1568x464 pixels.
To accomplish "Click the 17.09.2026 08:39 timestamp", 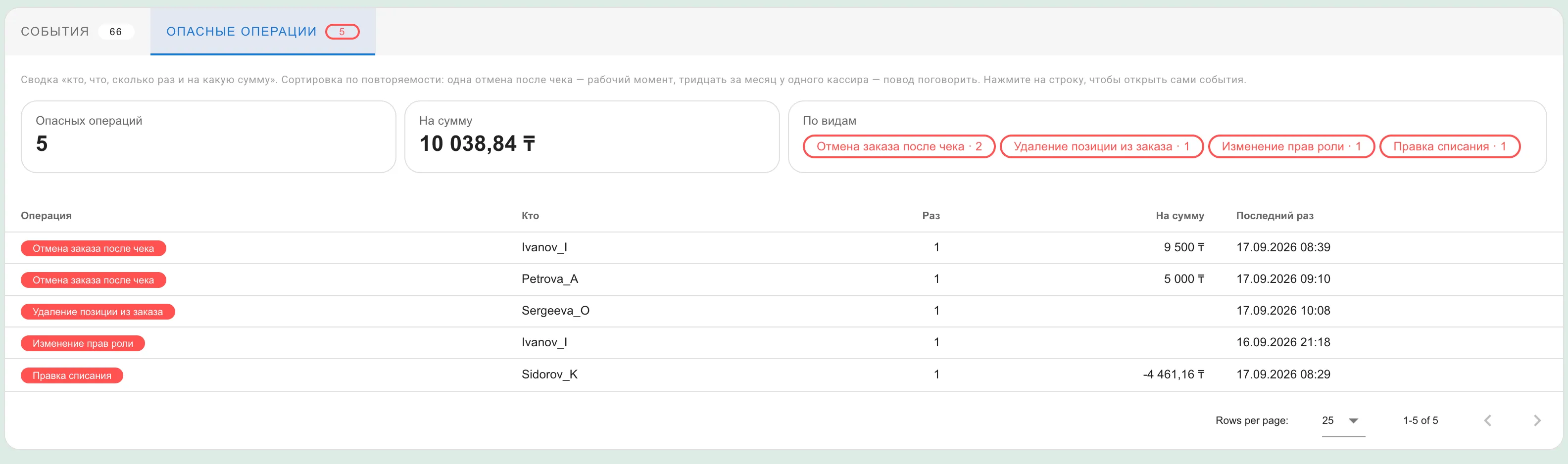I will coord(1283,247).
